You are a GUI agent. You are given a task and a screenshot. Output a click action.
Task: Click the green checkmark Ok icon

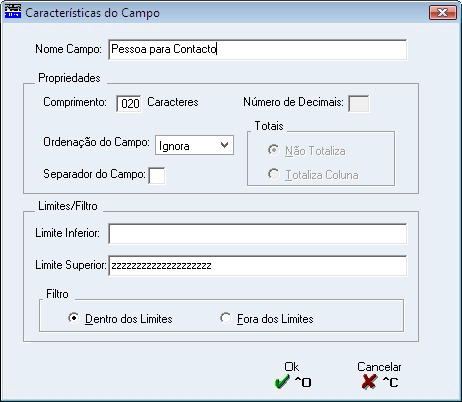[x=282, y=382]
